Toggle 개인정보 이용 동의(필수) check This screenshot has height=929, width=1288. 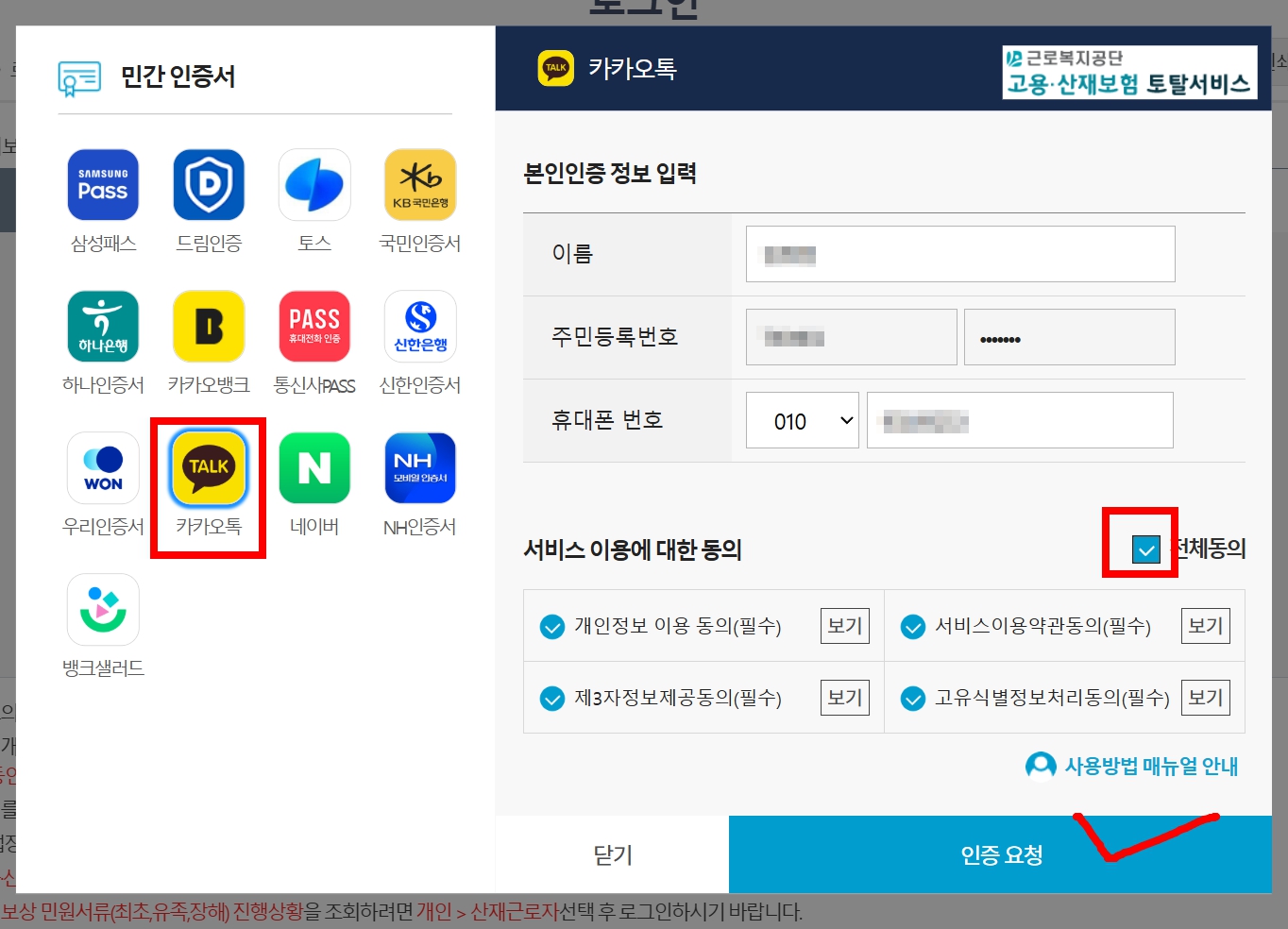(x=551, y=627)
